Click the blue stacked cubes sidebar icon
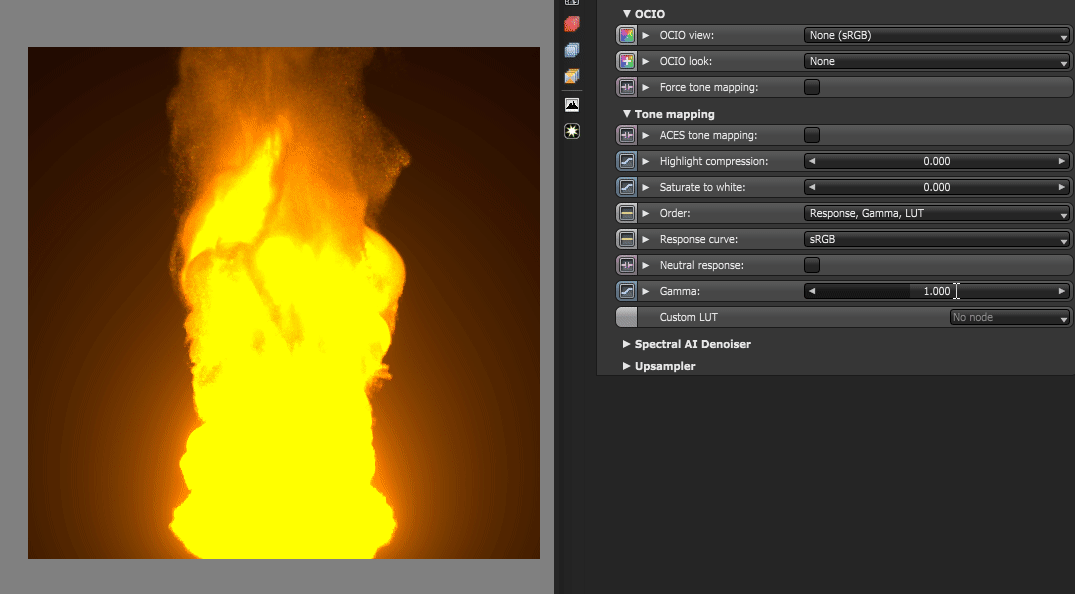 click(572, 50)
